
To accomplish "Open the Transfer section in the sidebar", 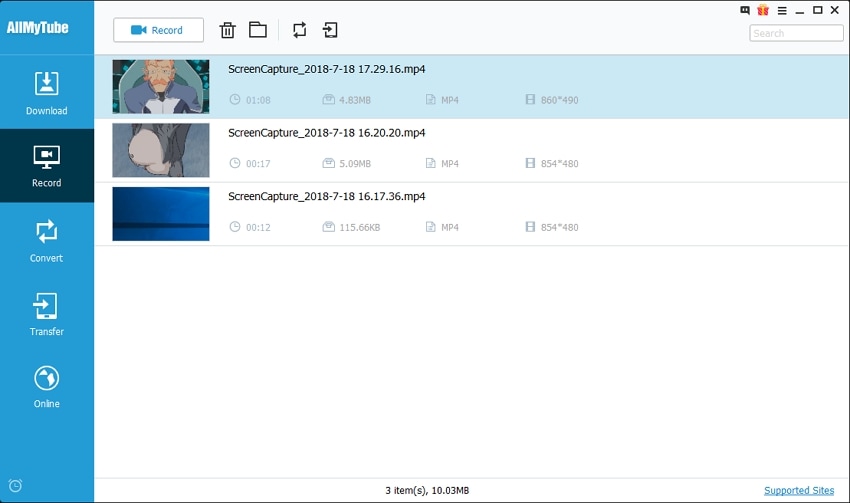I will point(47,314).
